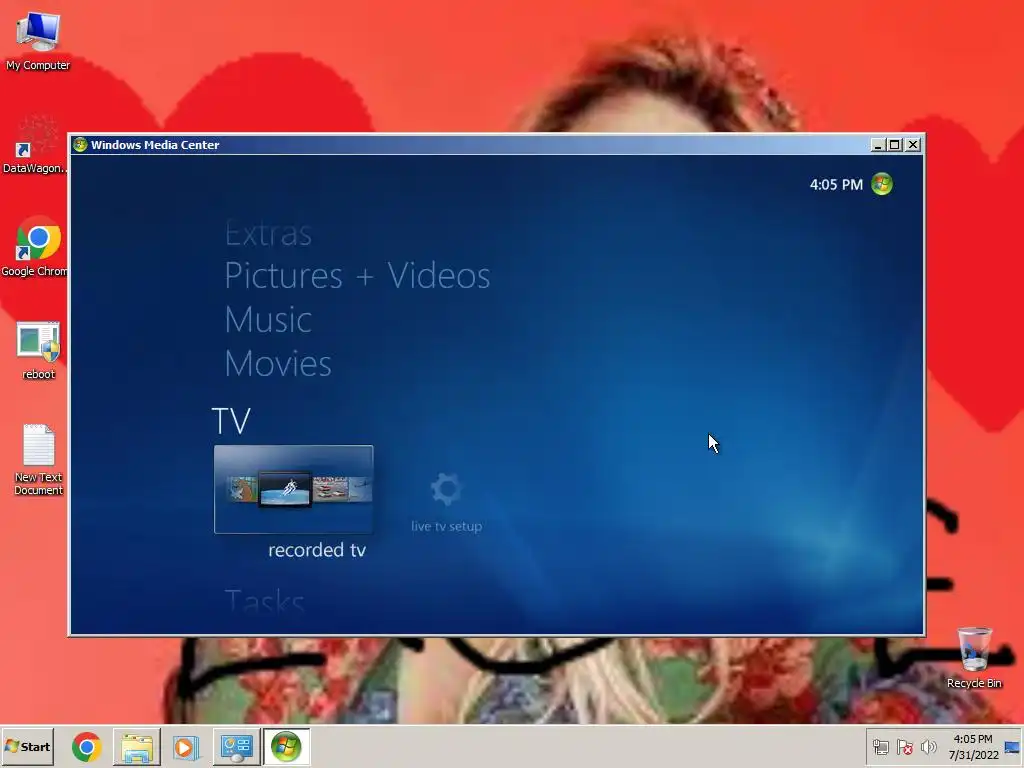Image resolution: width=1024 pixels, height=768 pixels.
Task: Select the Tasks menu category
Action: [264, 601]
